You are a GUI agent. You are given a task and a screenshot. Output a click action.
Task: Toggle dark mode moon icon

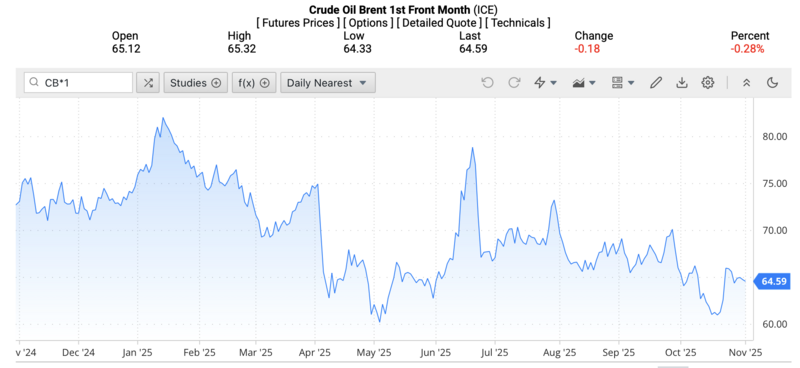click(772, 83)
